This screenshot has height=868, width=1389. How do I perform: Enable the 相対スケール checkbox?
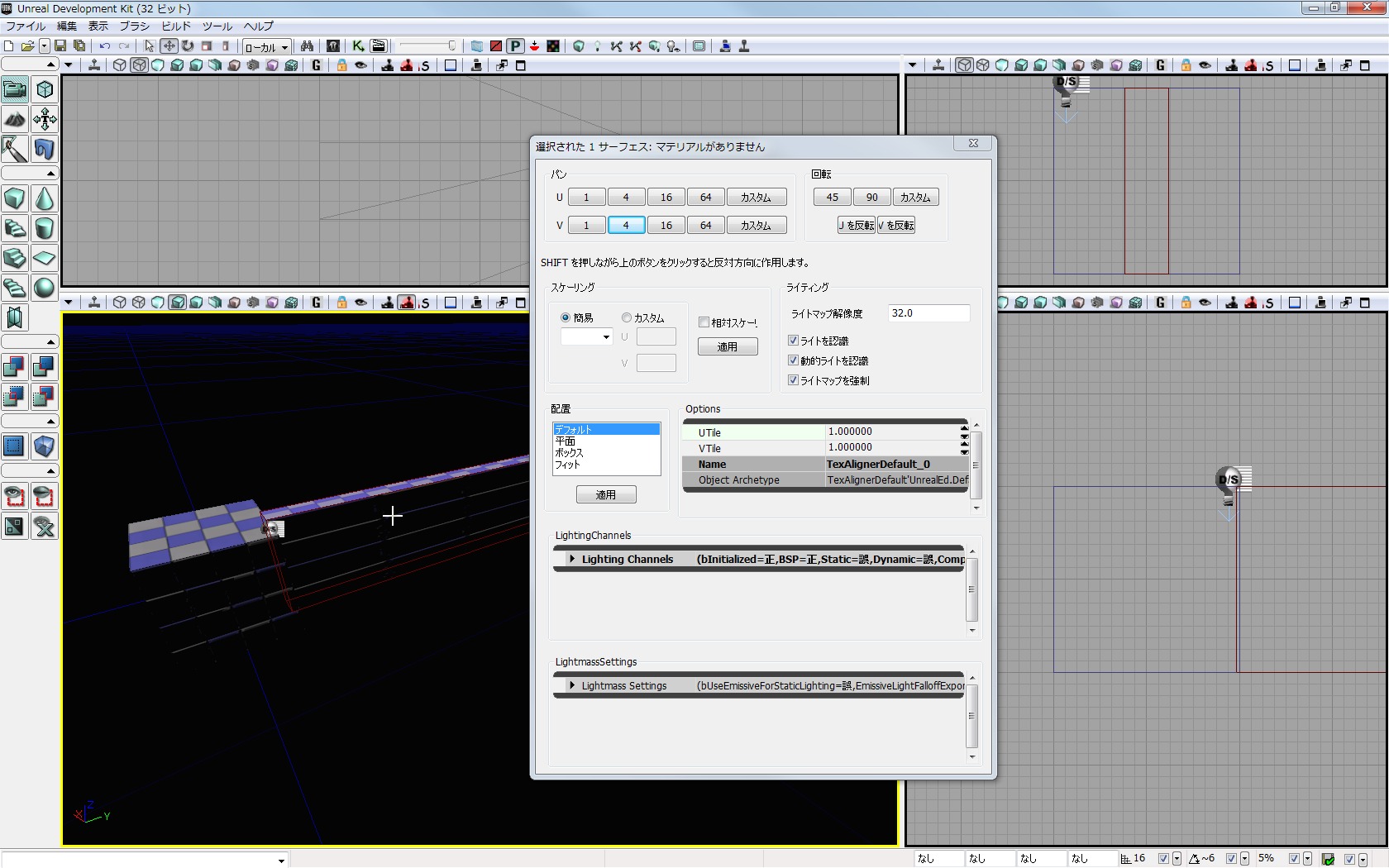tap(704, 322)
